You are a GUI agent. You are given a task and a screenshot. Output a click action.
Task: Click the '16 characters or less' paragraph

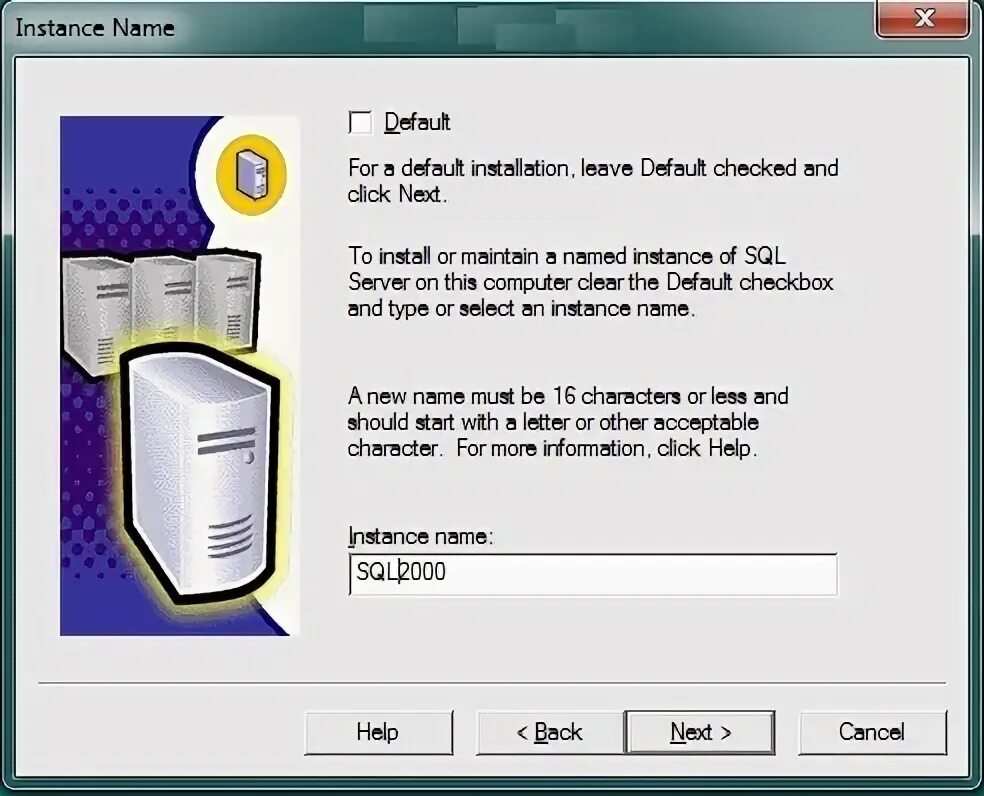(568, 422)
